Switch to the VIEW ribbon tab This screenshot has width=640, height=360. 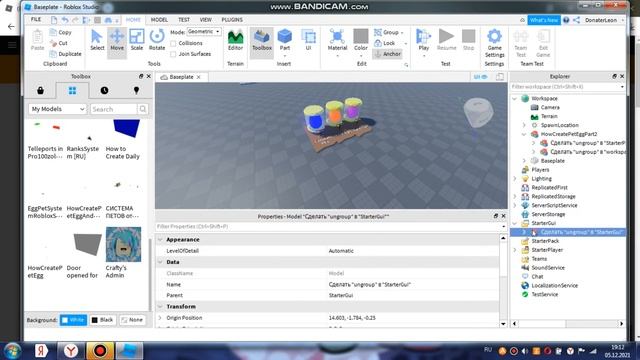click(206, 20)
